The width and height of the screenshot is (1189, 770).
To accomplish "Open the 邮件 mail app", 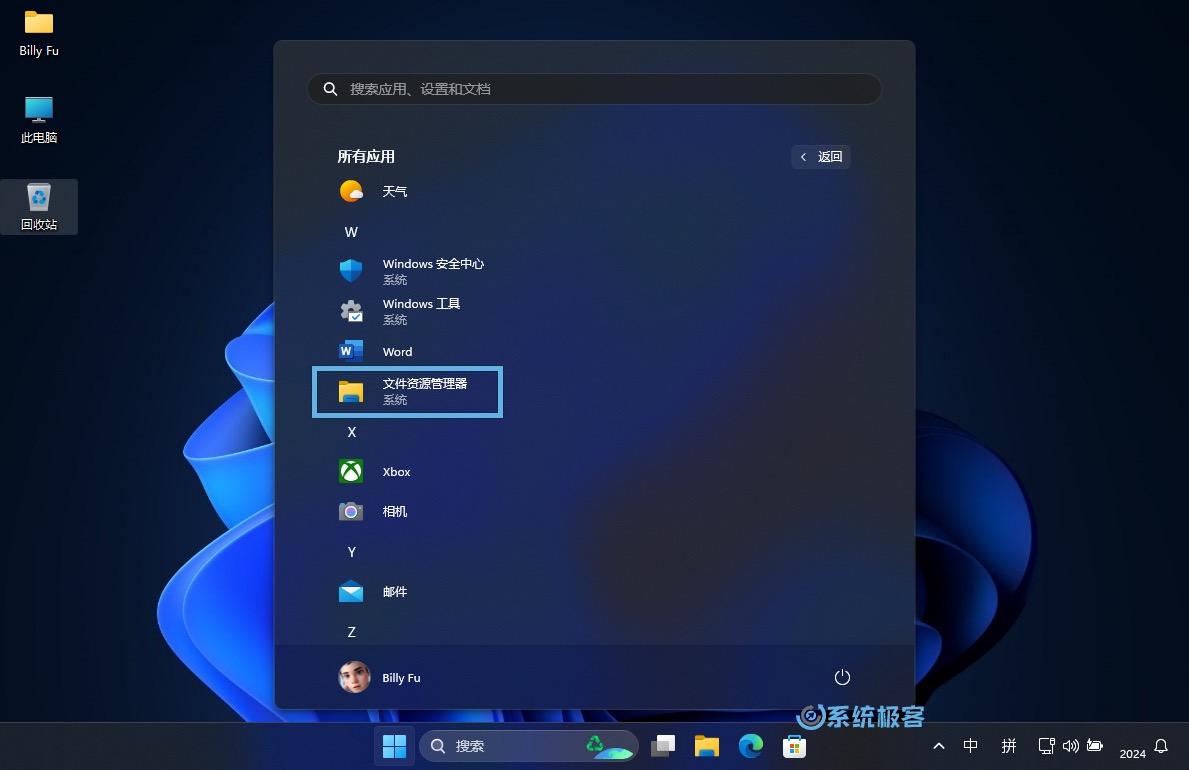I will tap(395, 591).
